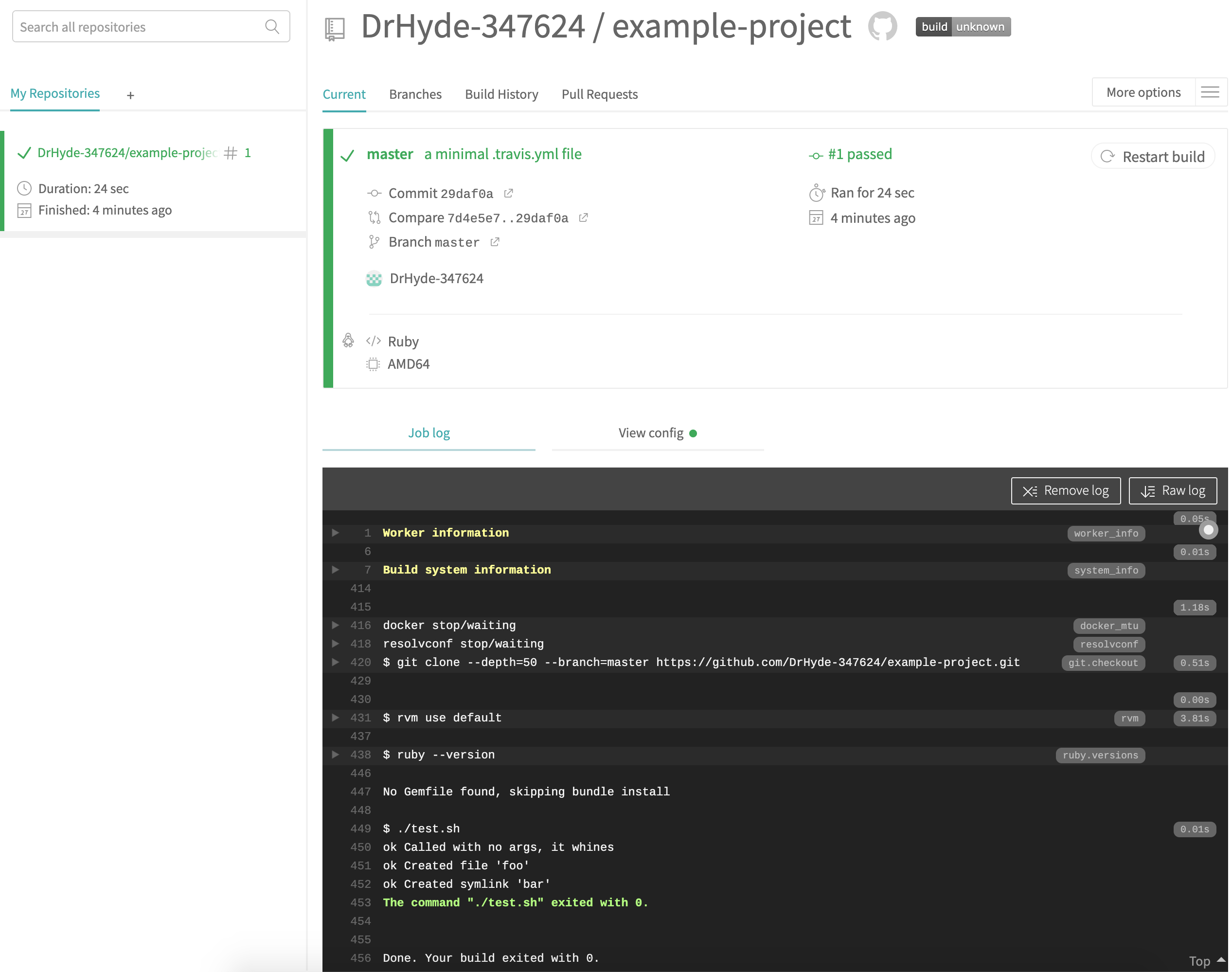1232x972 pixels.
Task: Expand the Worker information log fold
Action: click(336, 533)
